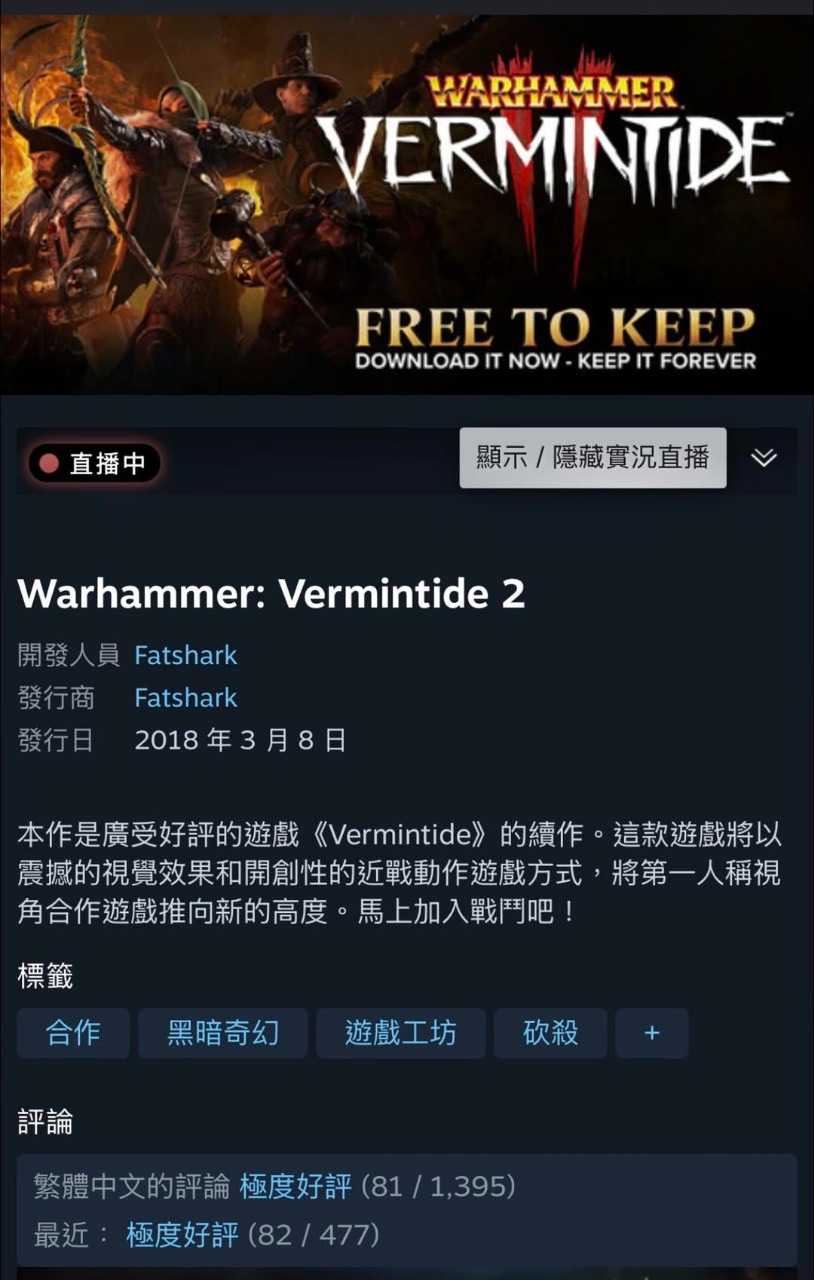814x1280 pixels.
Task: Select the 合作 tag
Action: 73,1033
